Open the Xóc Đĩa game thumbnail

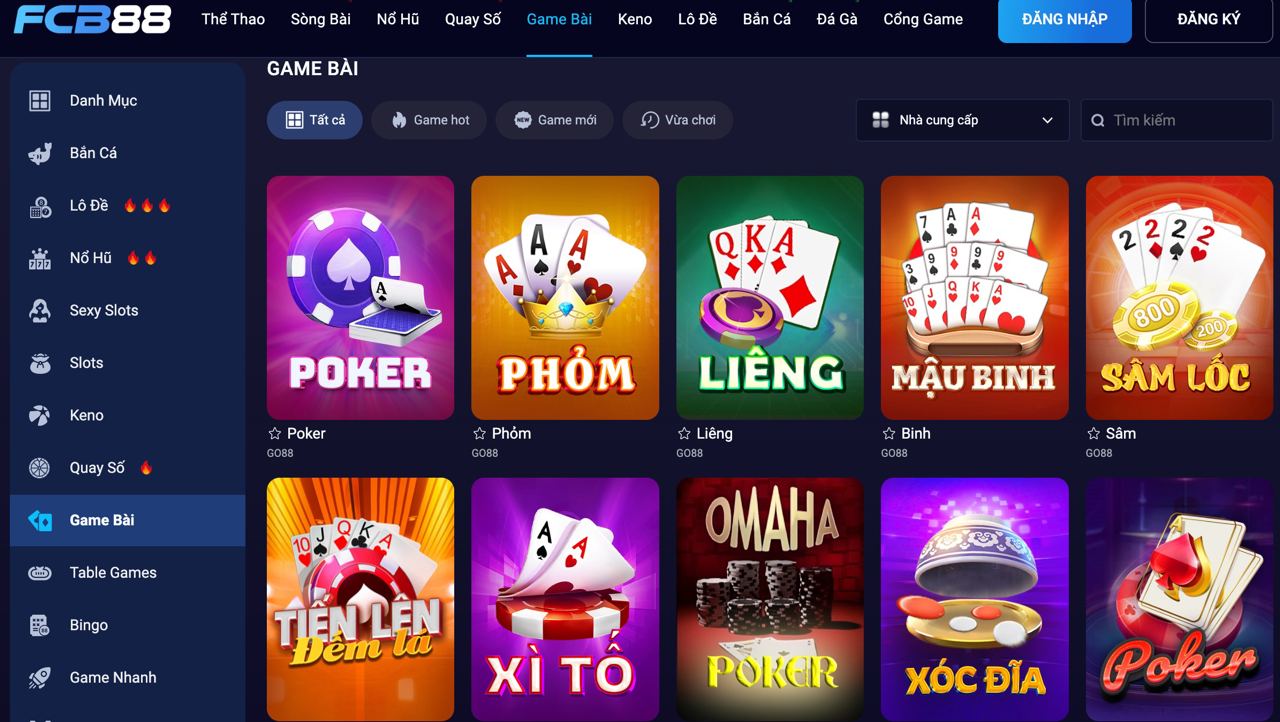coord(975,600)
